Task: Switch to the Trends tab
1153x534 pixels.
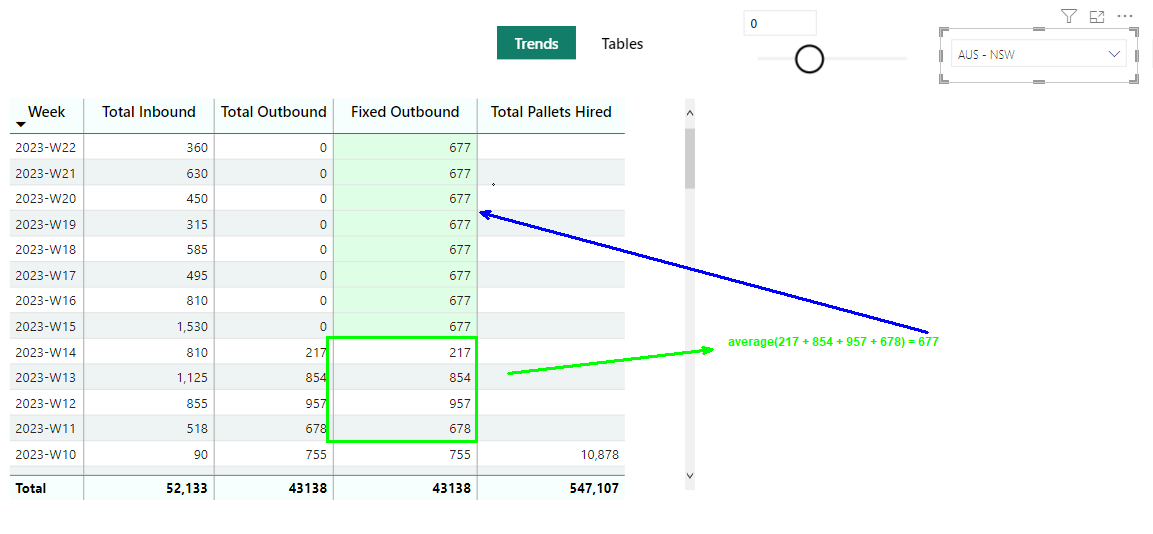Action: pos(536,43)
